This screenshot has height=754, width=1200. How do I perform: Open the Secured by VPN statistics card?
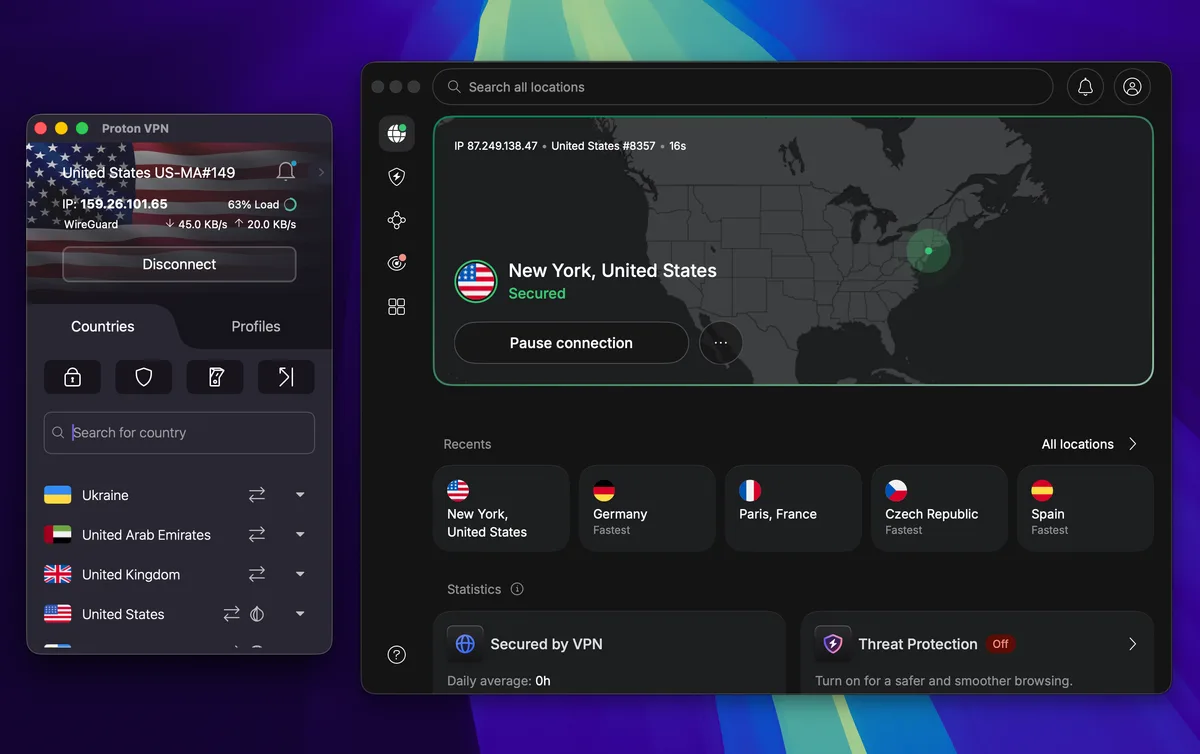(x=610, y=652)
